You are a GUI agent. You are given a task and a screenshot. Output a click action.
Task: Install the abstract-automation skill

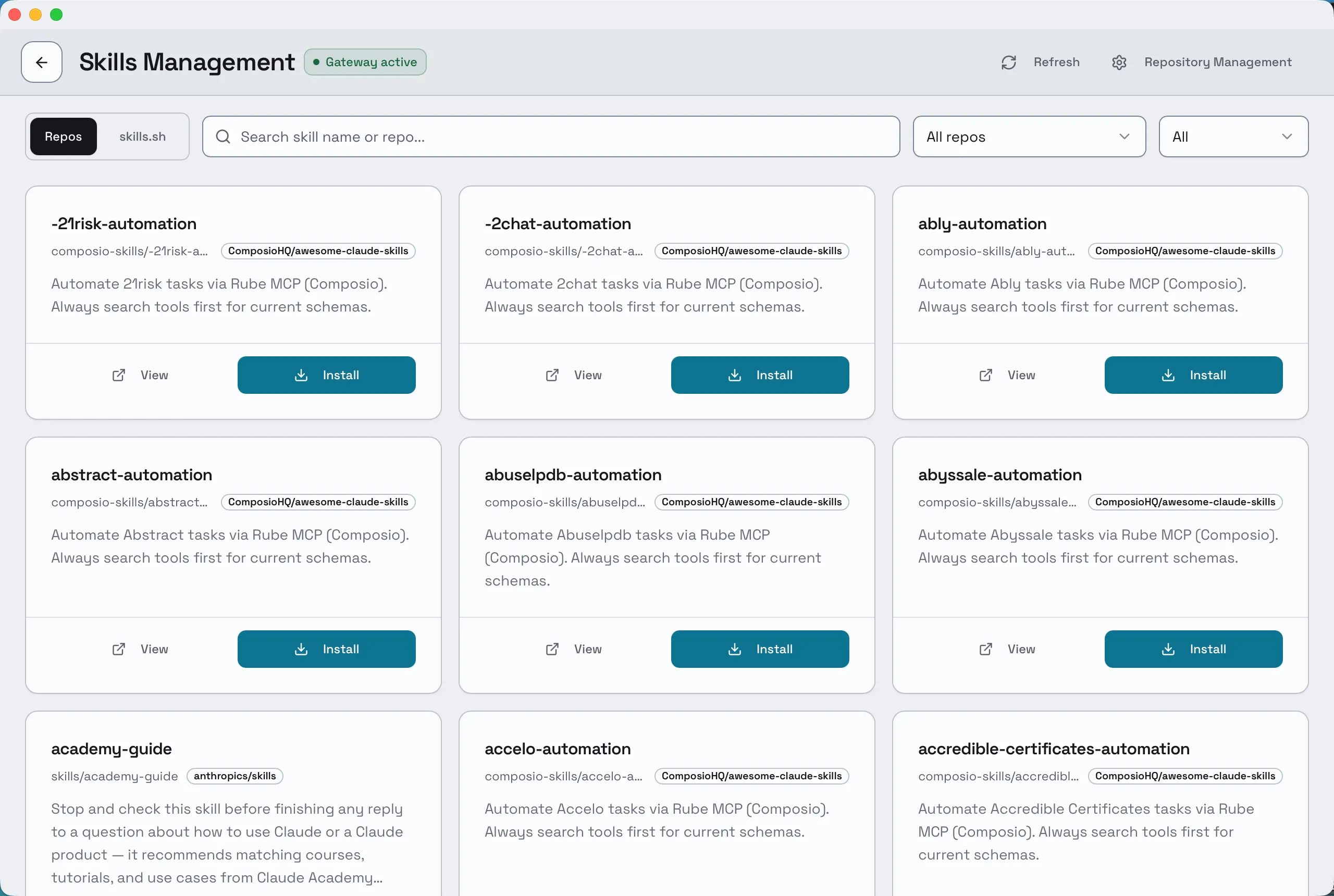[x=326, y=649]
